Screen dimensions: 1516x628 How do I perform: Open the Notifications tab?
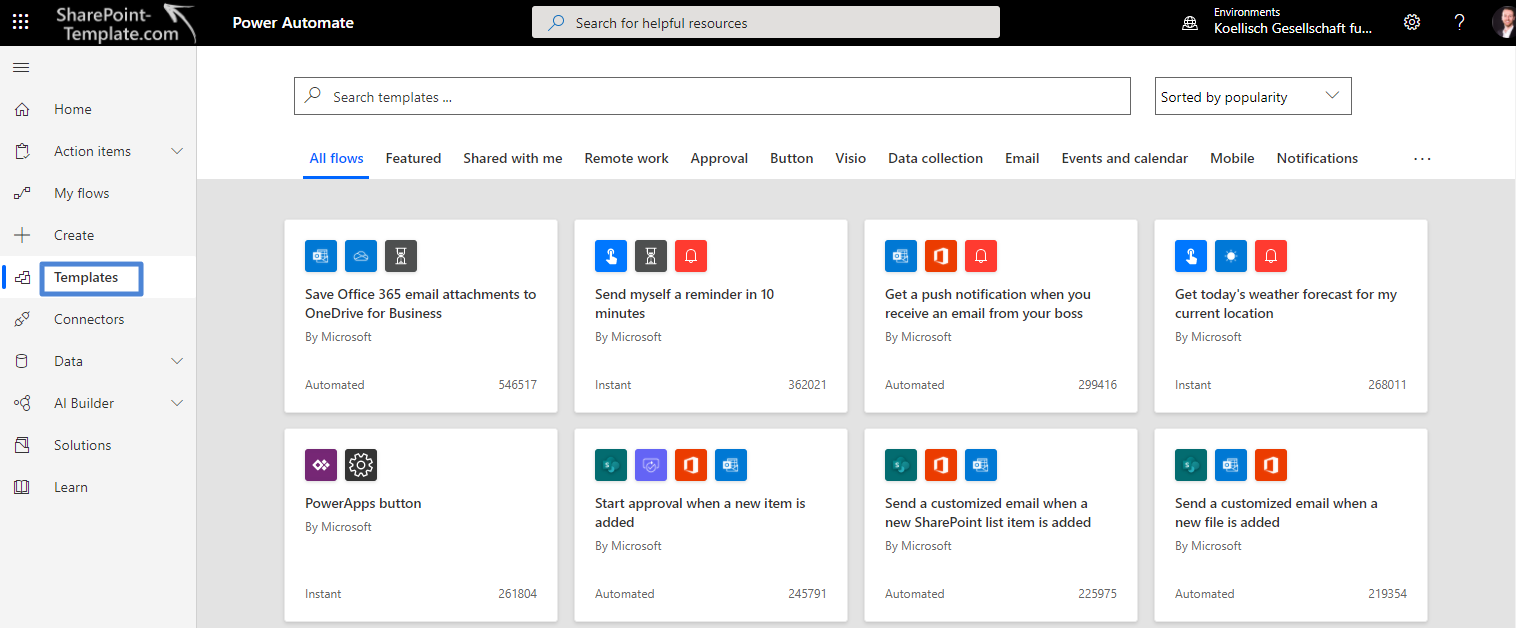coord(1317,158)
